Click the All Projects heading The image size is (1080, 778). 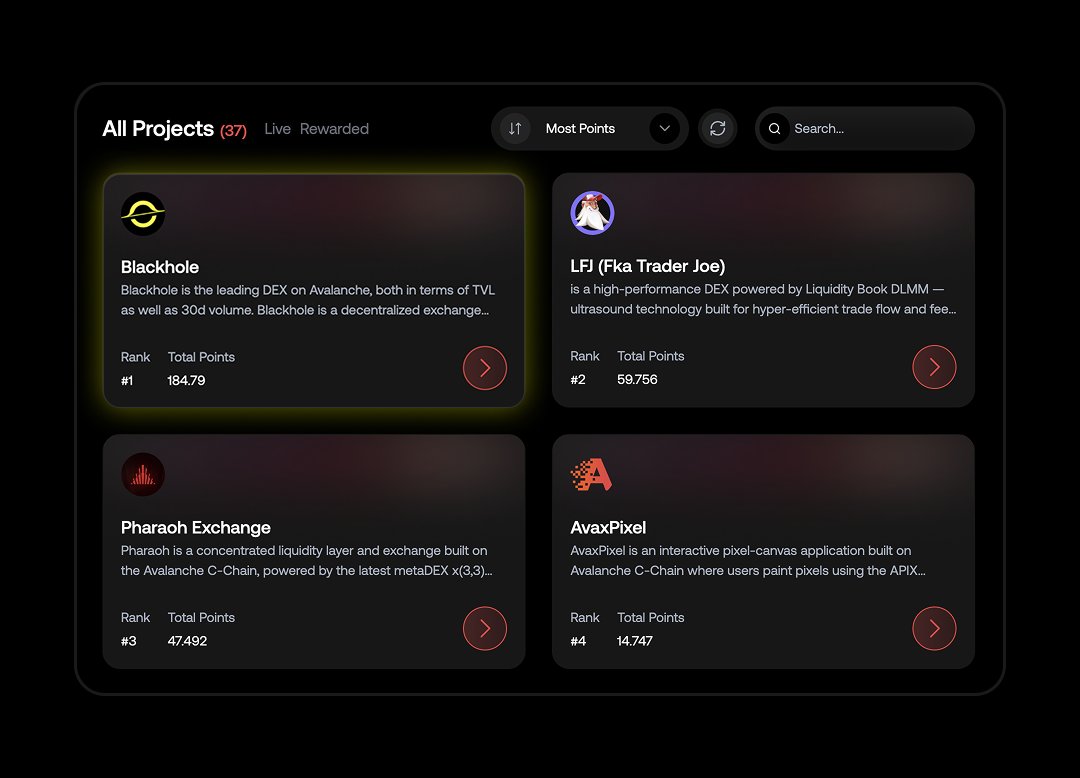pos(158,129)
